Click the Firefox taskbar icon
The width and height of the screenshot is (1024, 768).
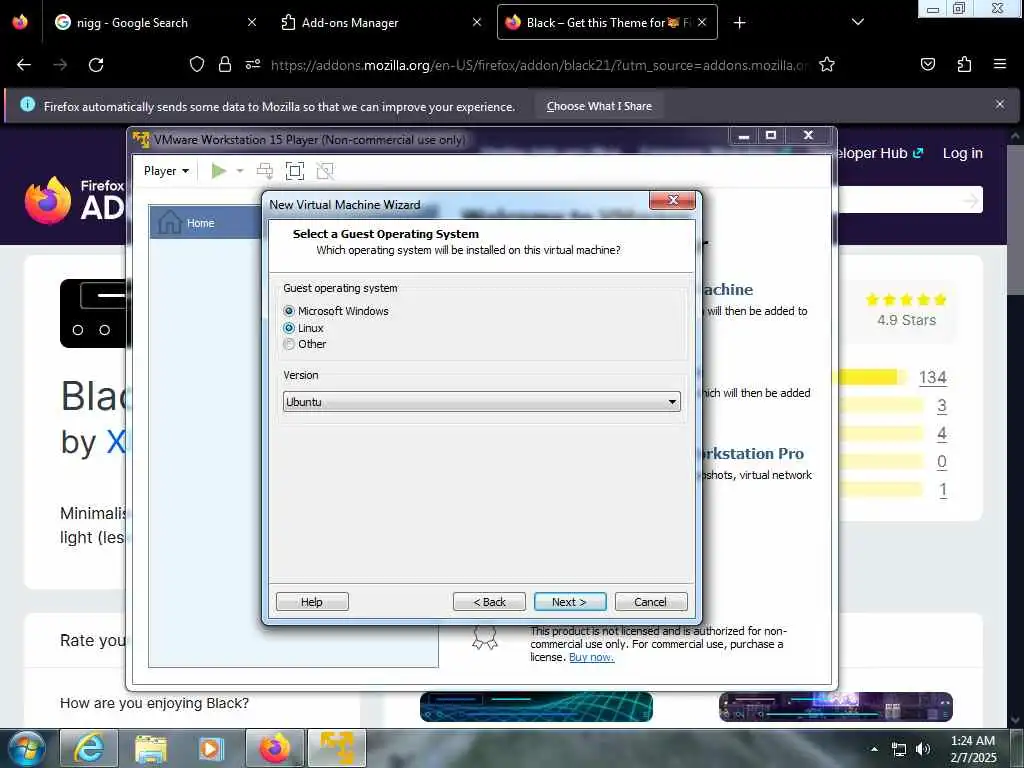[x=274, y=748]
